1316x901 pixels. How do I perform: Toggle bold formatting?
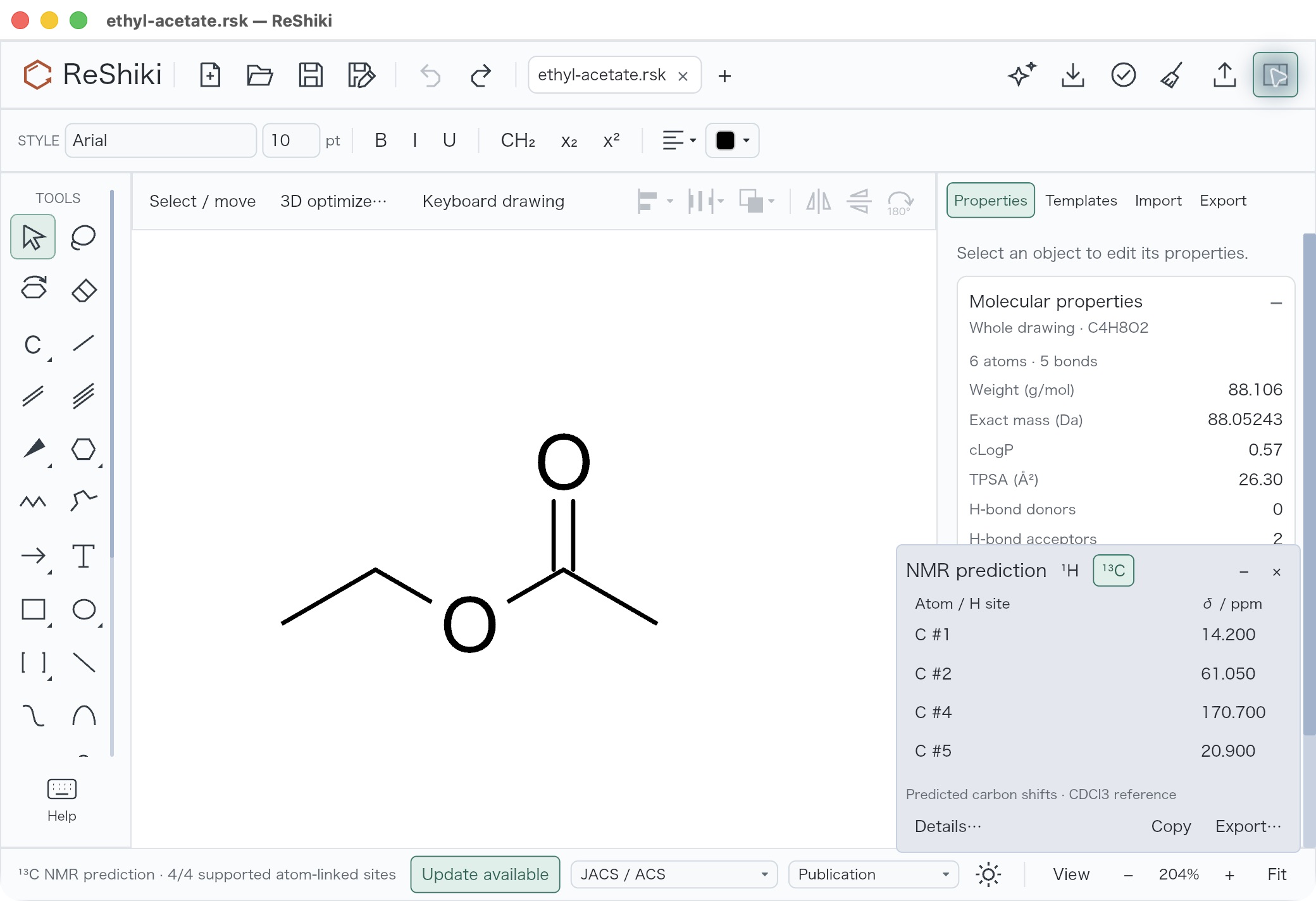380,140
